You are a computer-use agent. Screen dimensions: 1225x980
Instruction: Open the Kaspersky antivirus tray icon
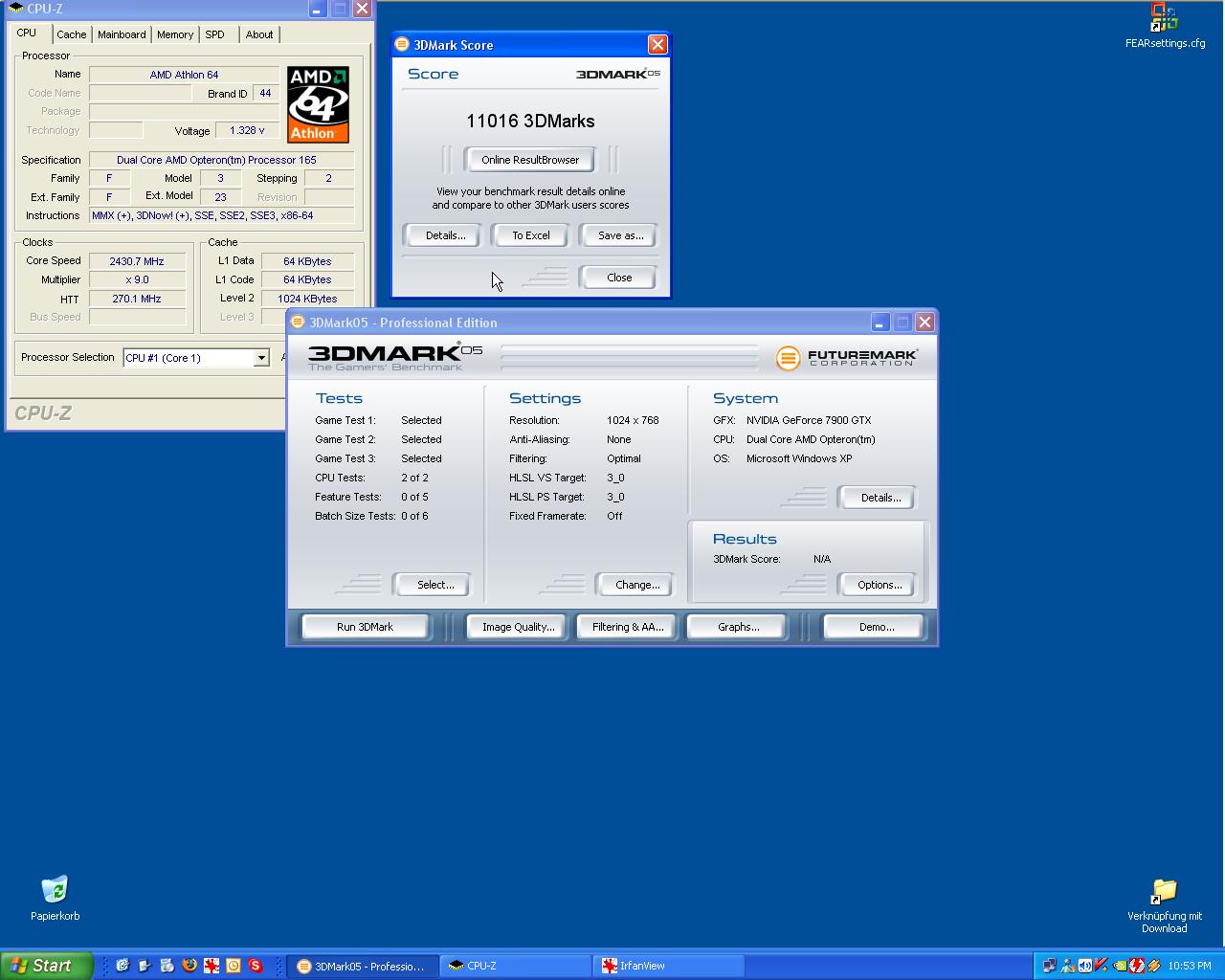(1102, 966)
